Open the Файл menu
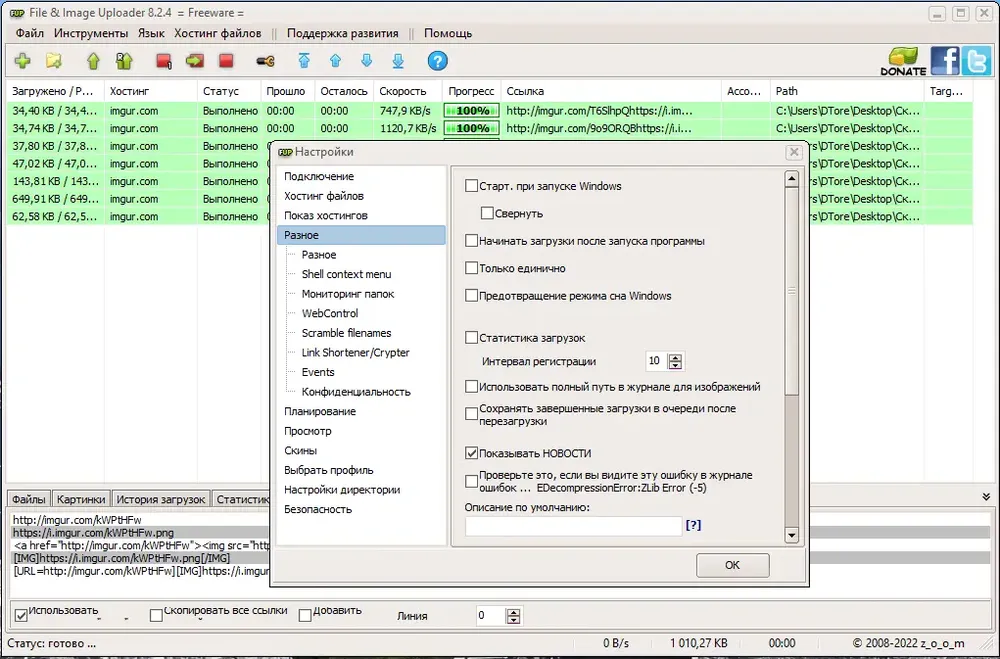Image resolution: width=1000 pixels, height=659 pixels. 30,33
